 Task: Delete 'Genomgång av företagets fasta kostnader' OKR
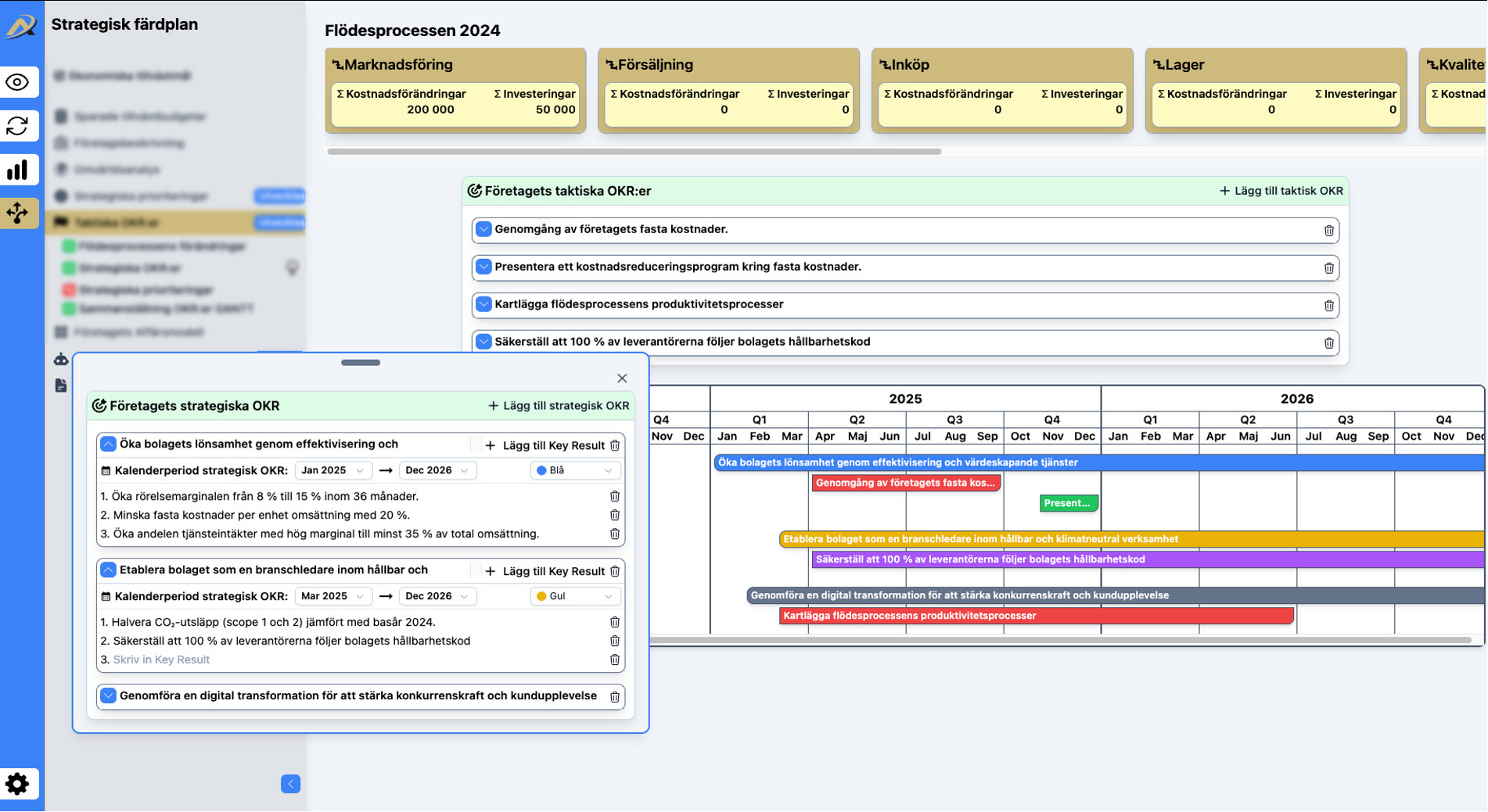[1328, 231]
